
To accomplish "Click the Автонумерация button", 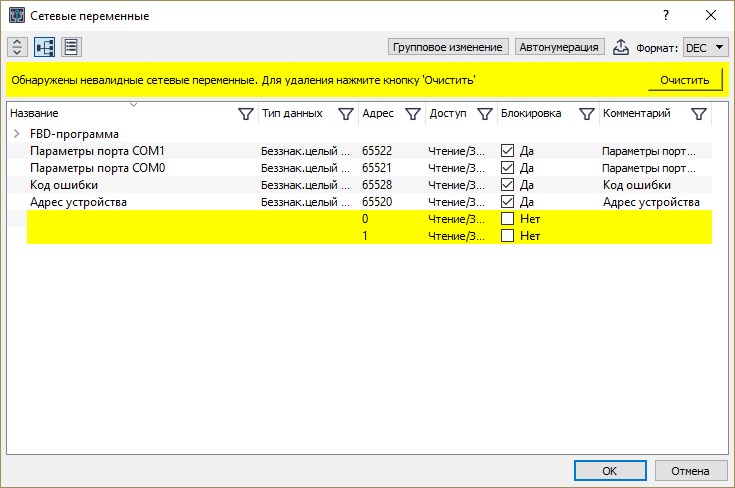I will [x=559, y=47].
